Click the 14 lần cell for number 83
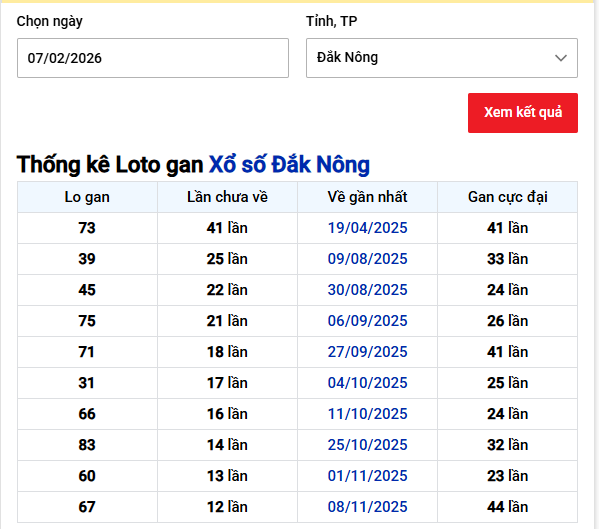This screenshot has width=599, height=529. 227,445
